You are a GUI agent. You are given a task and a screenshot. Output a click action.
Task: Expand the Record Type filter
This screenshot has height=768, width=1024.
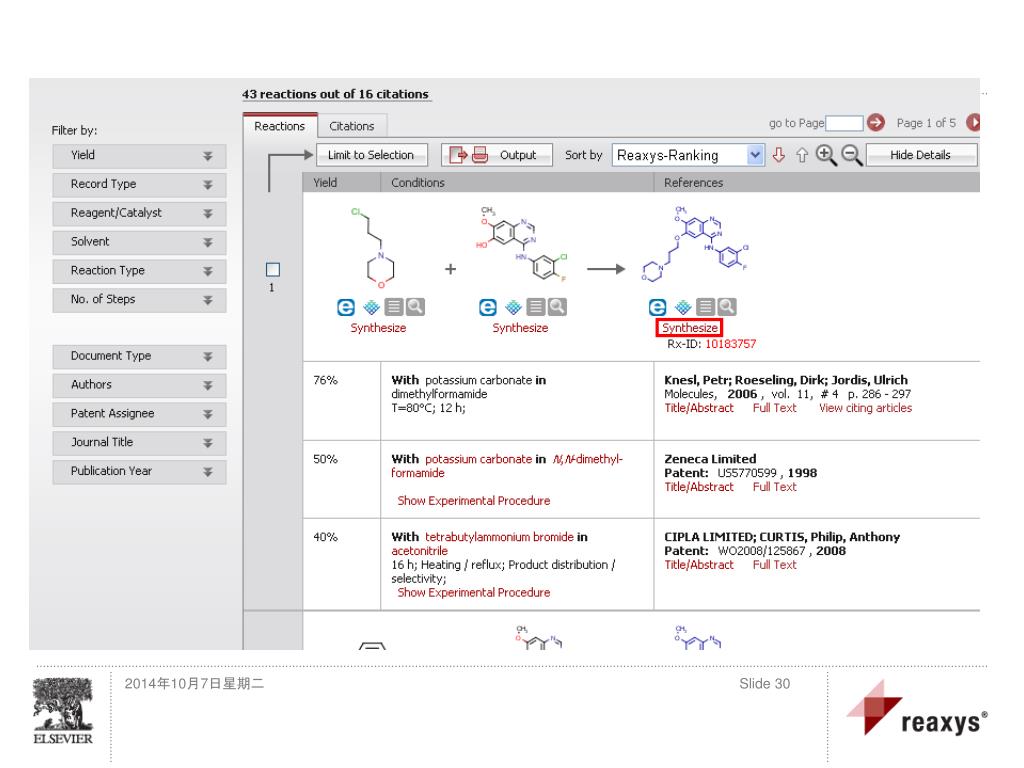tap(139, 184)
